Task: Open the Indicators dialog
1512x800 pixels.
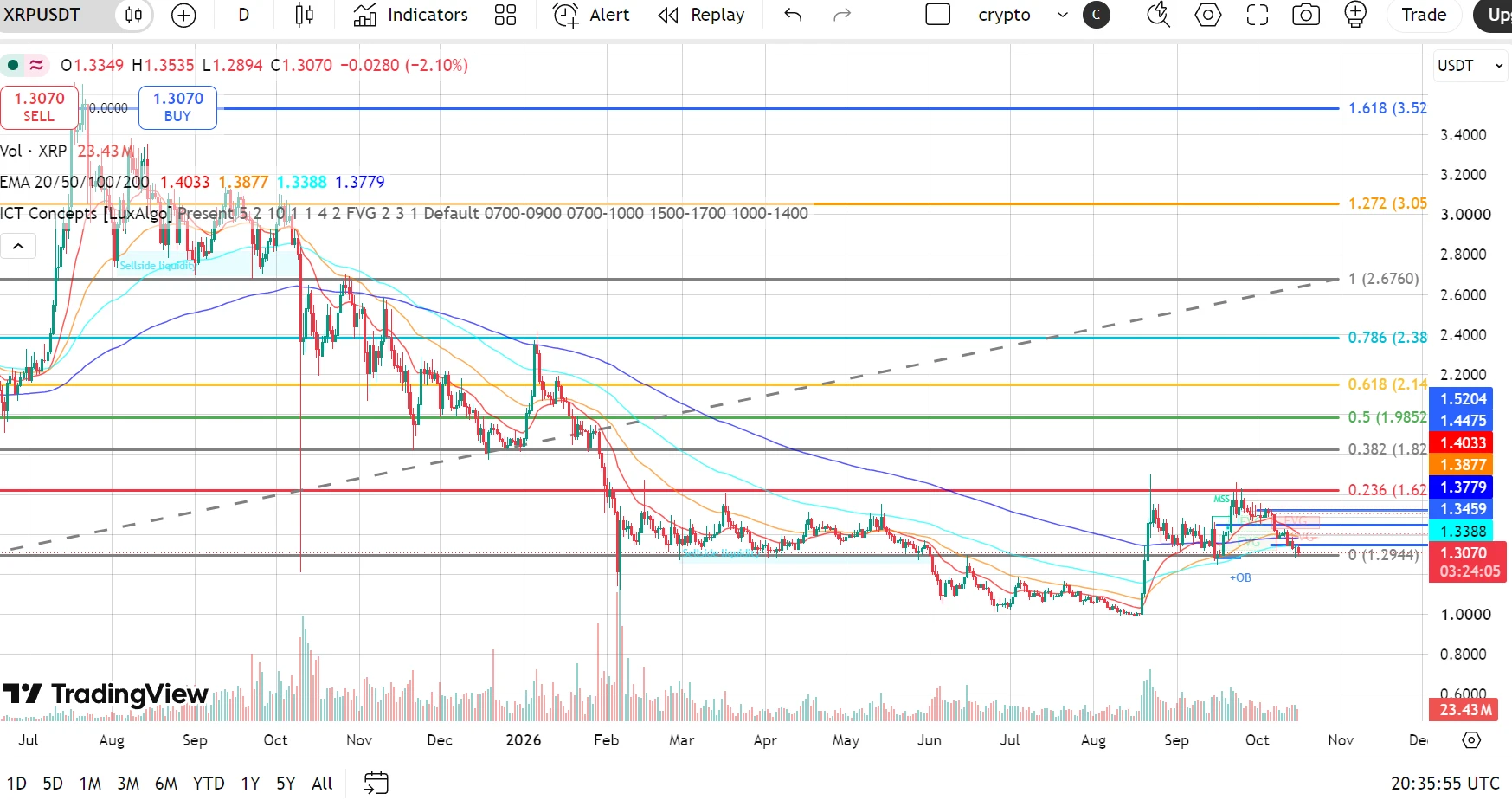Action: click(411, 15)
